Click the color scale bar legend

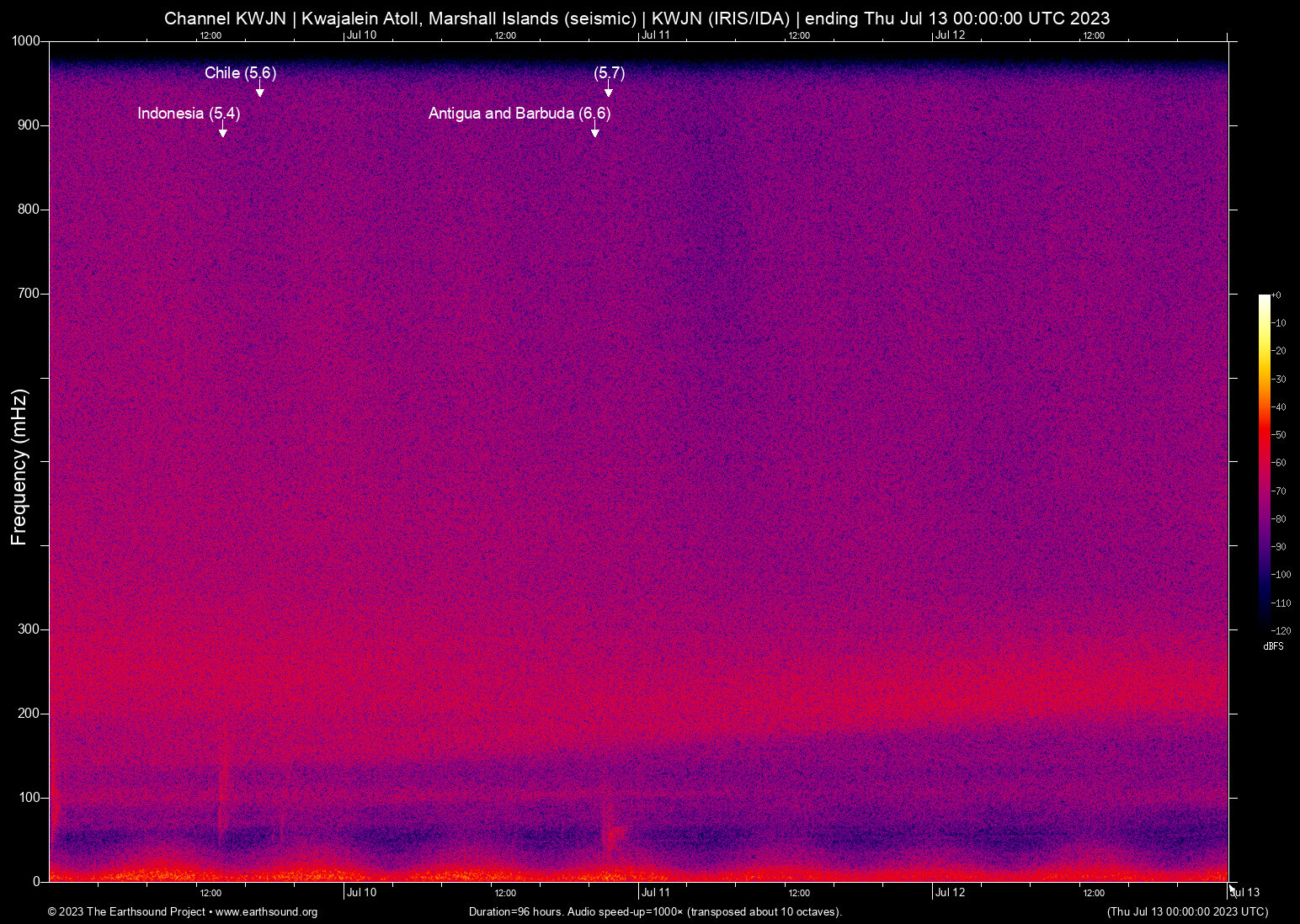[1264, 461]
